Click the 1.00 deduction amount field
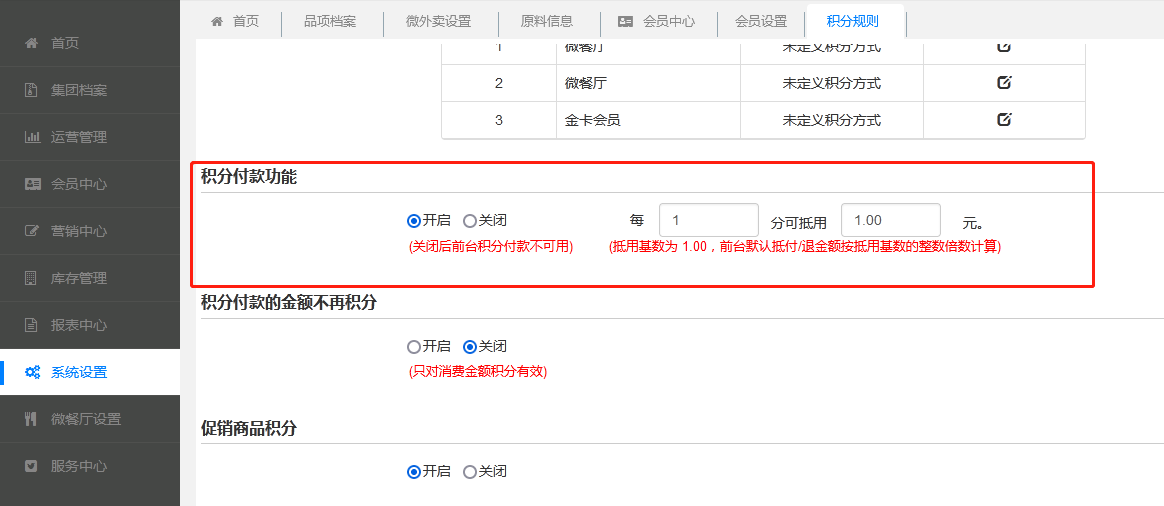1164x506 pixels. [890, 220]
